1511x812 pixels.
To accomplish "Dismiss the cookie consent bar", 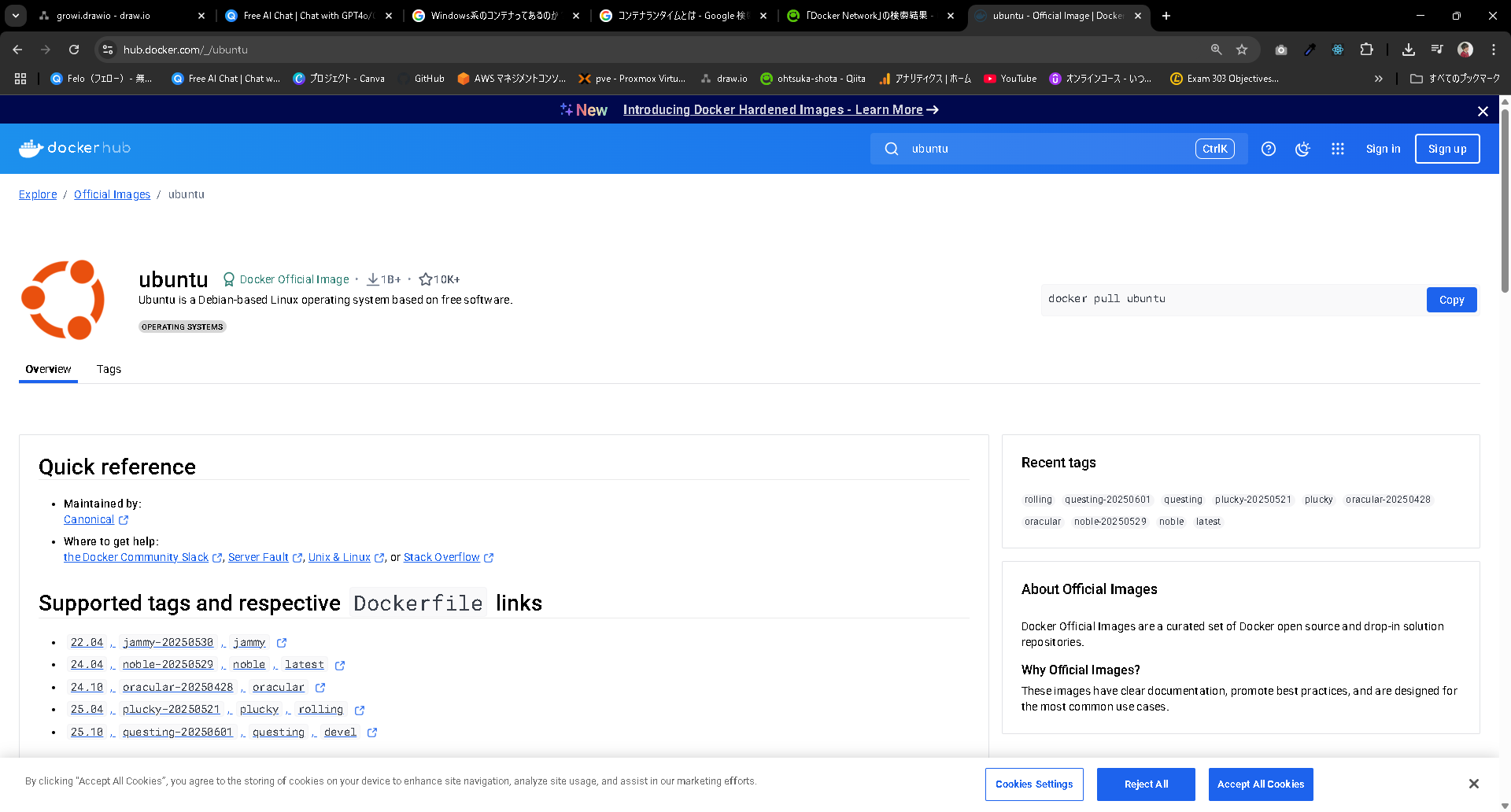I will 1473,784.
